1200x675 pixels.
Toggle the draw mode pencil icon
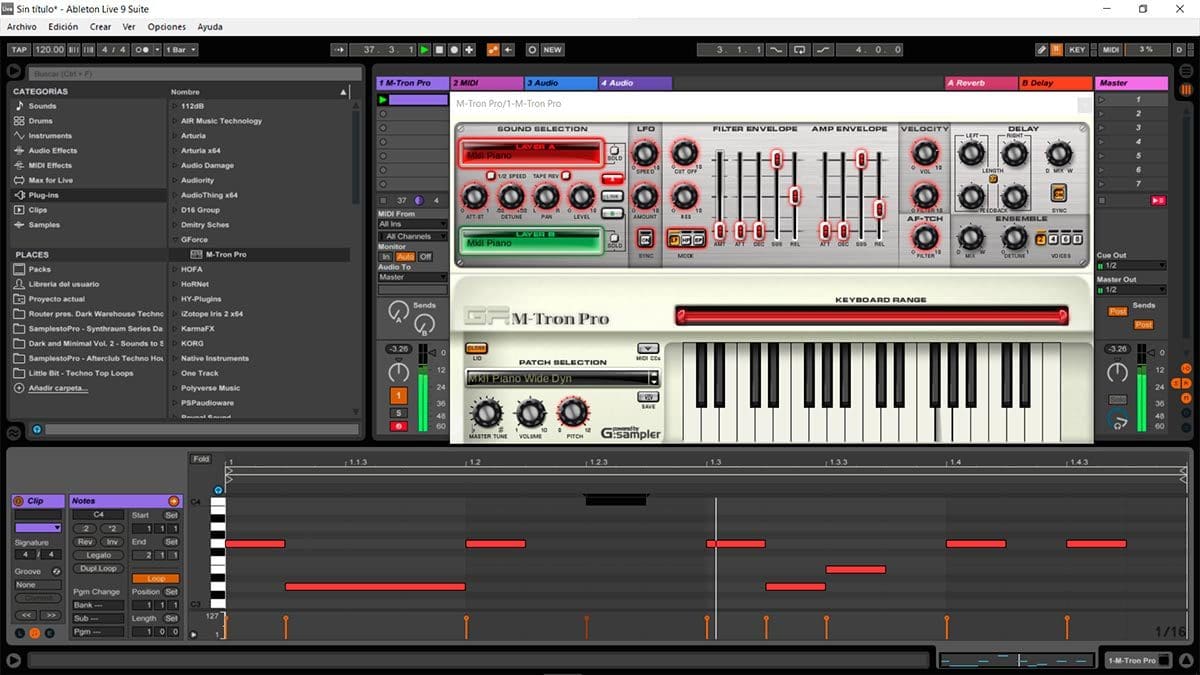pyautogui.click(x=1041, y=49)
